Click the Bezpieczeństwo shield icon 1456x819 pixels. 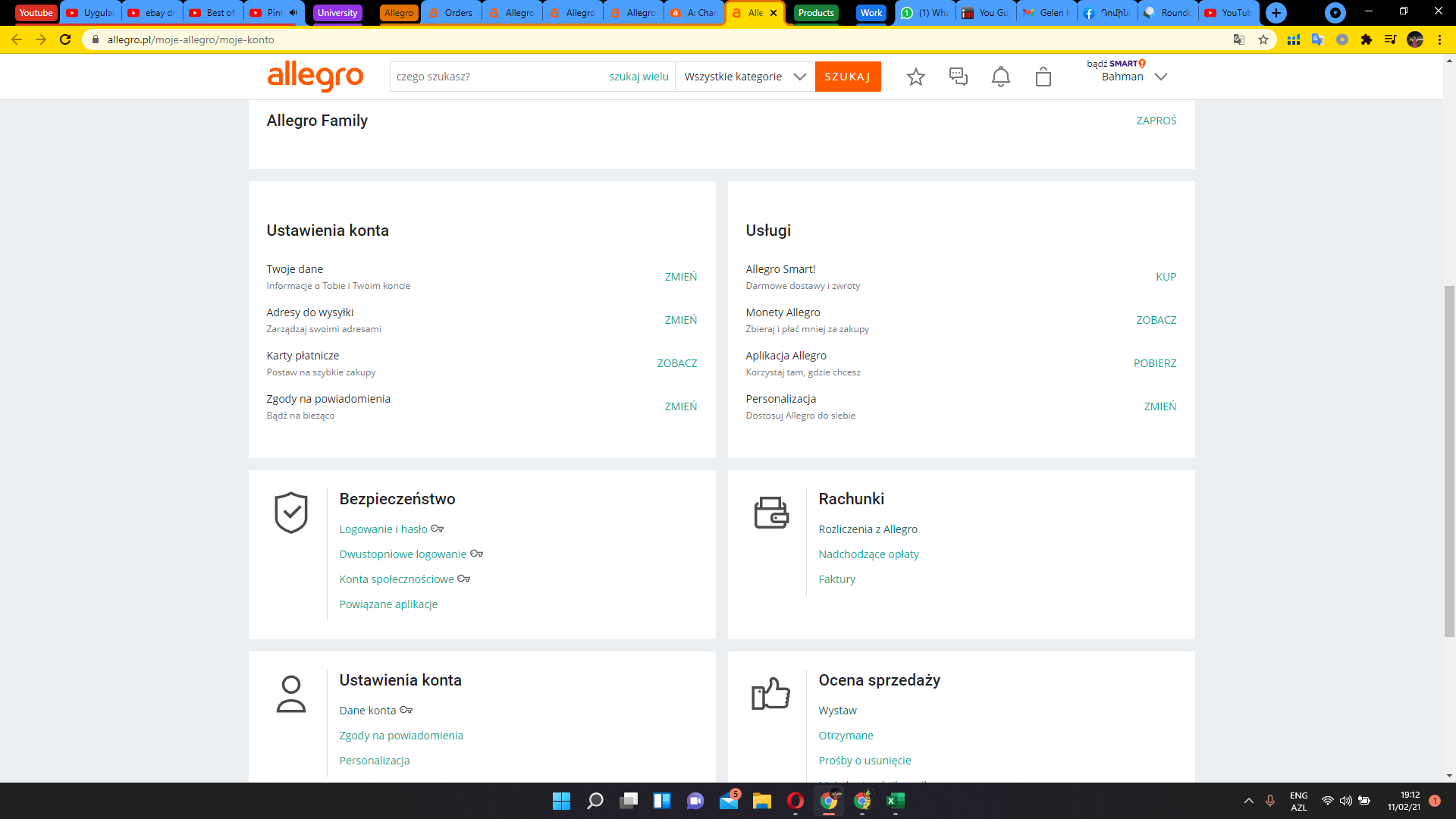point(290,513)
